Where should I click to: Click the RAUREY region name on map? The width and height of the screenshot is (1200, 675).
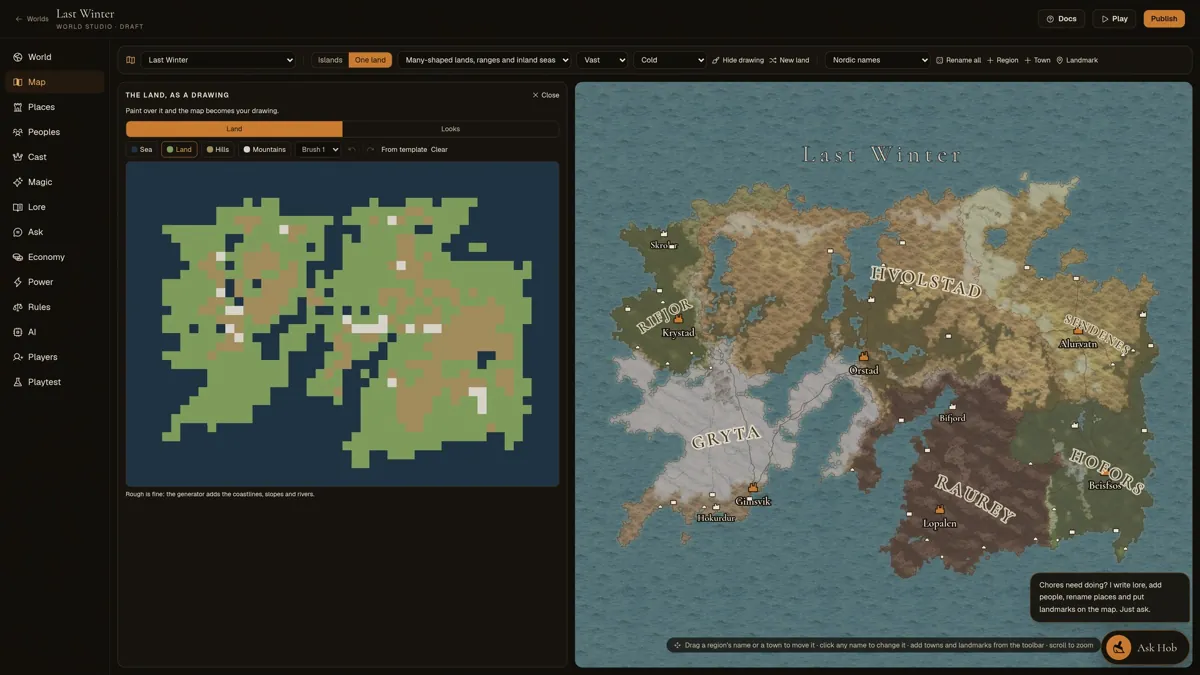pyautogui.click(x=975, y=498)
